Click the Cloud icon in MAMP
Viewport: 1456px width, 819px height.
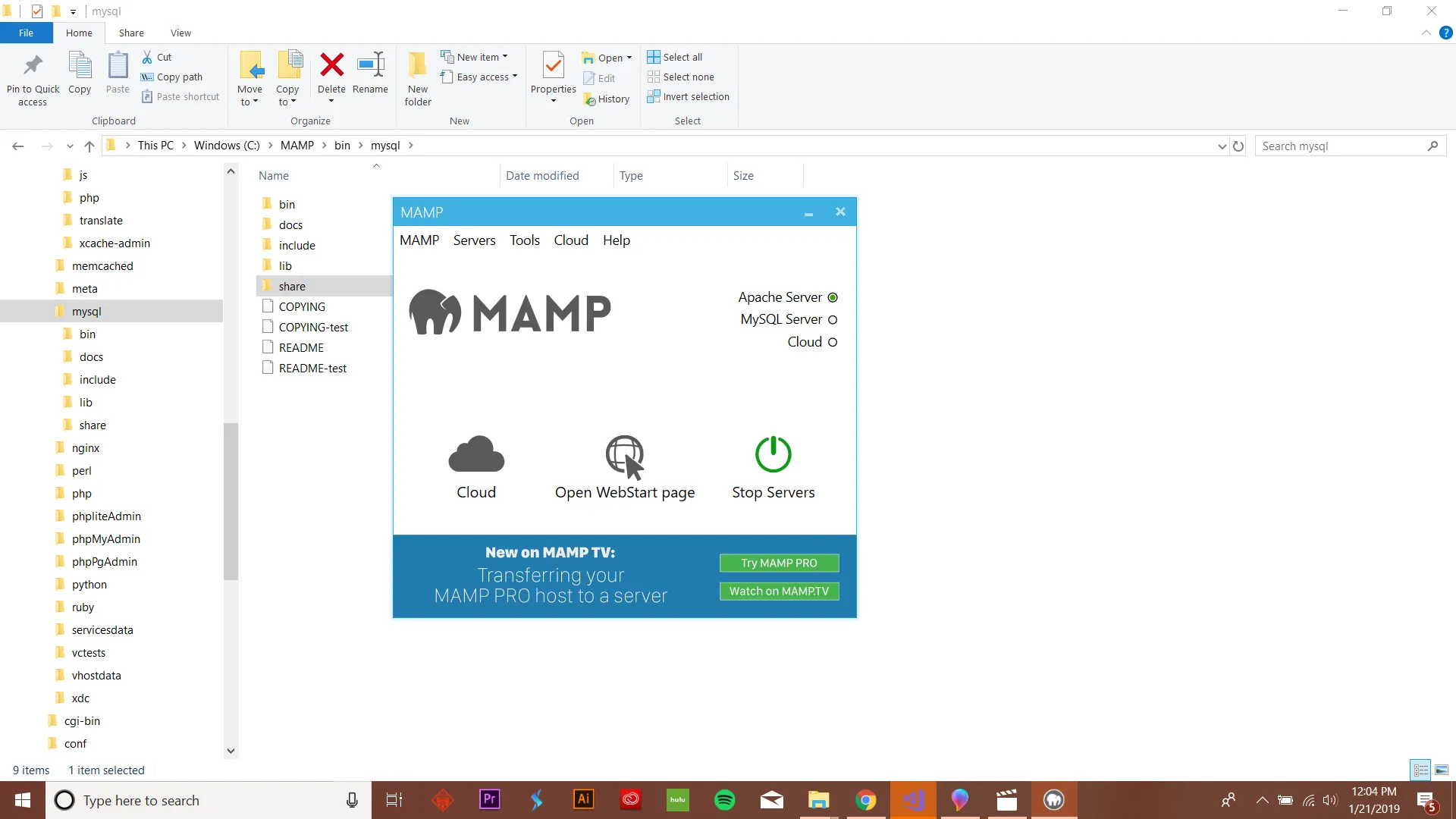[x=476, y=454]
